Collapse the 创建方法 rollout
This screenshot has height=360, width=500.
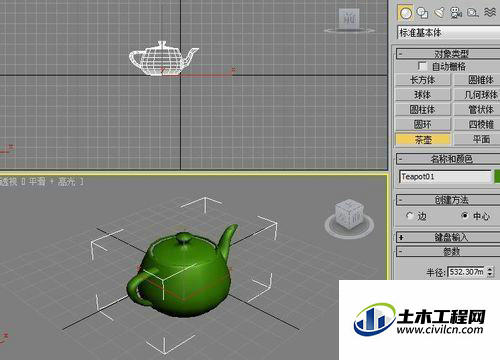click(x=448, y=200)
